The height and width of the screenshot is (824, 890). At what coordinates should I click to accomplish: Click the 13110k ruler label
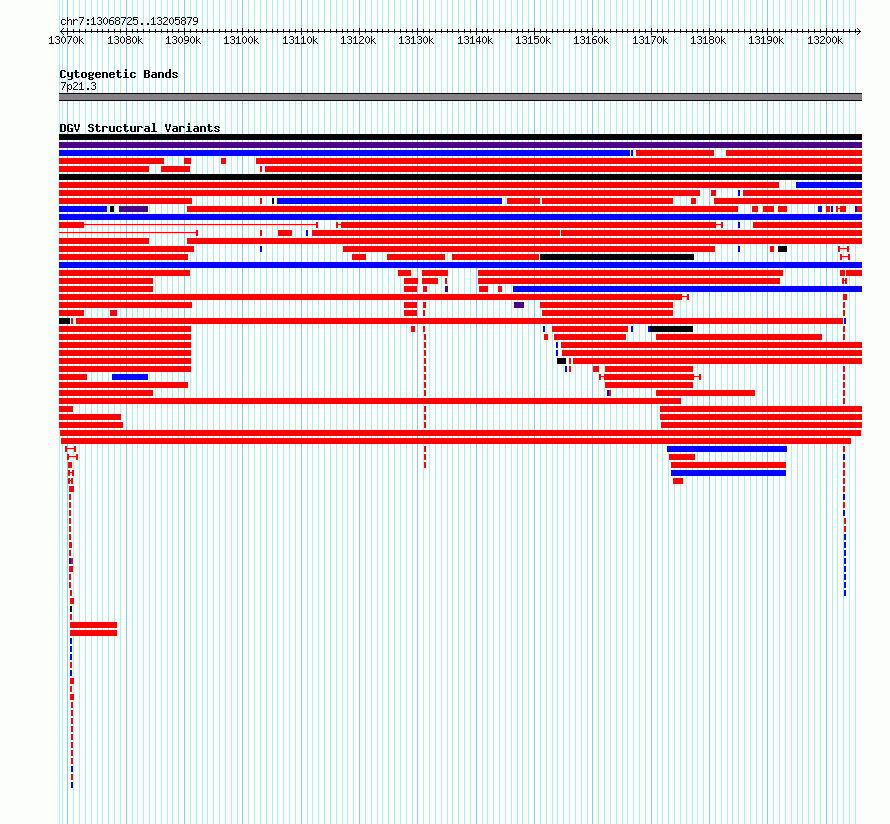300,40
